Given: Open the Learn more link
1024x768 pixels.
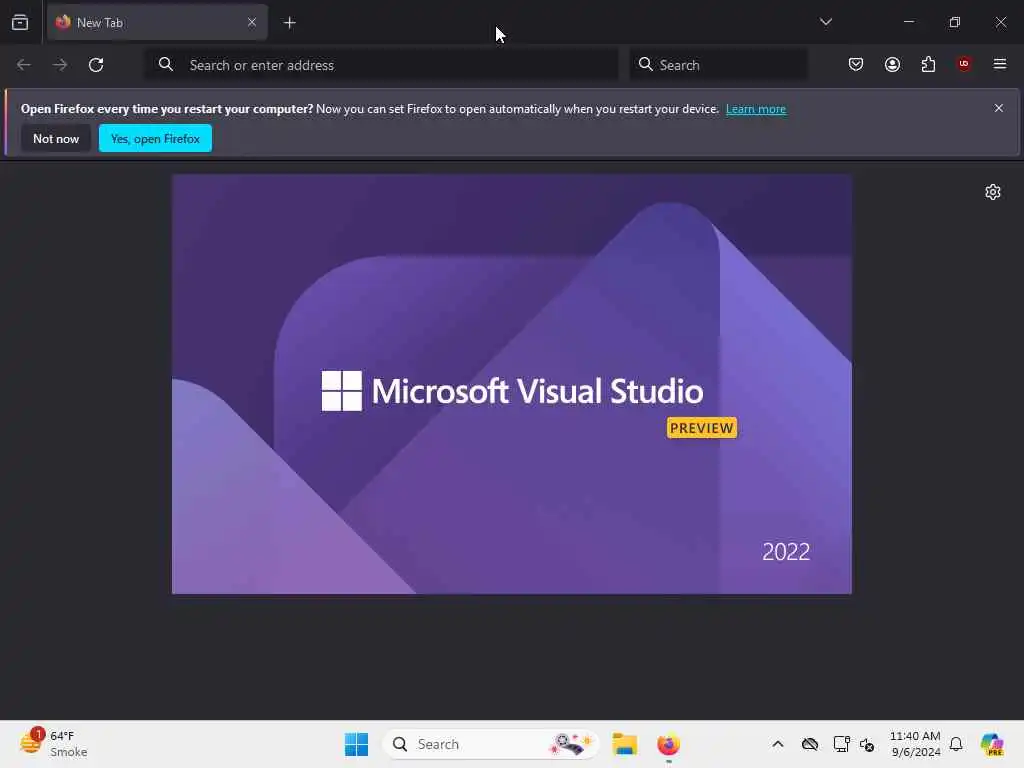Looking at the screenshot, I should tap(756, 109).
